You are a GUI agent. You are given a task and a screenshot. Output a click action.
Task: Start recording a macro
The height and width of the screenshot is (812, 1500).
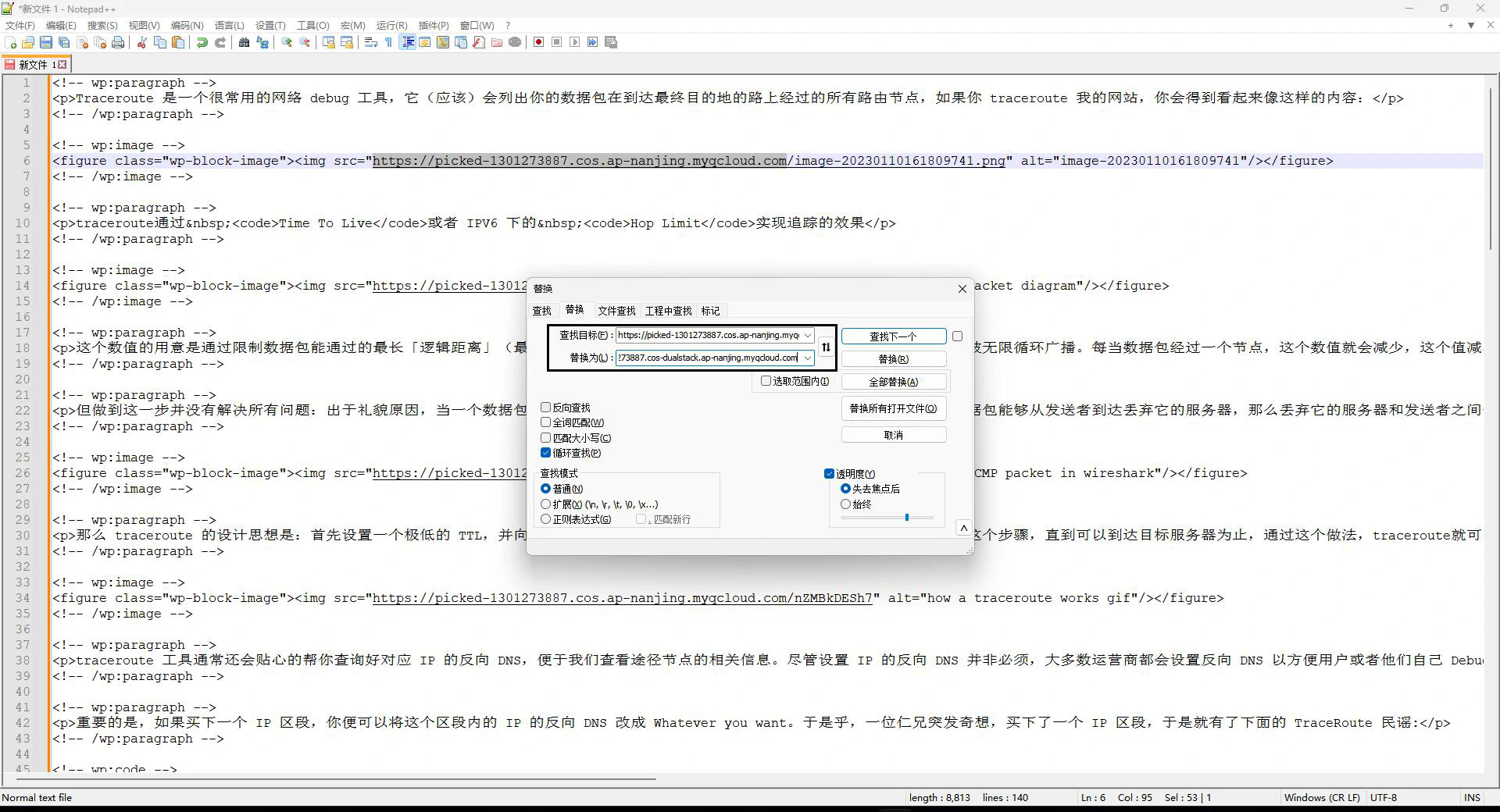point(538,43)
